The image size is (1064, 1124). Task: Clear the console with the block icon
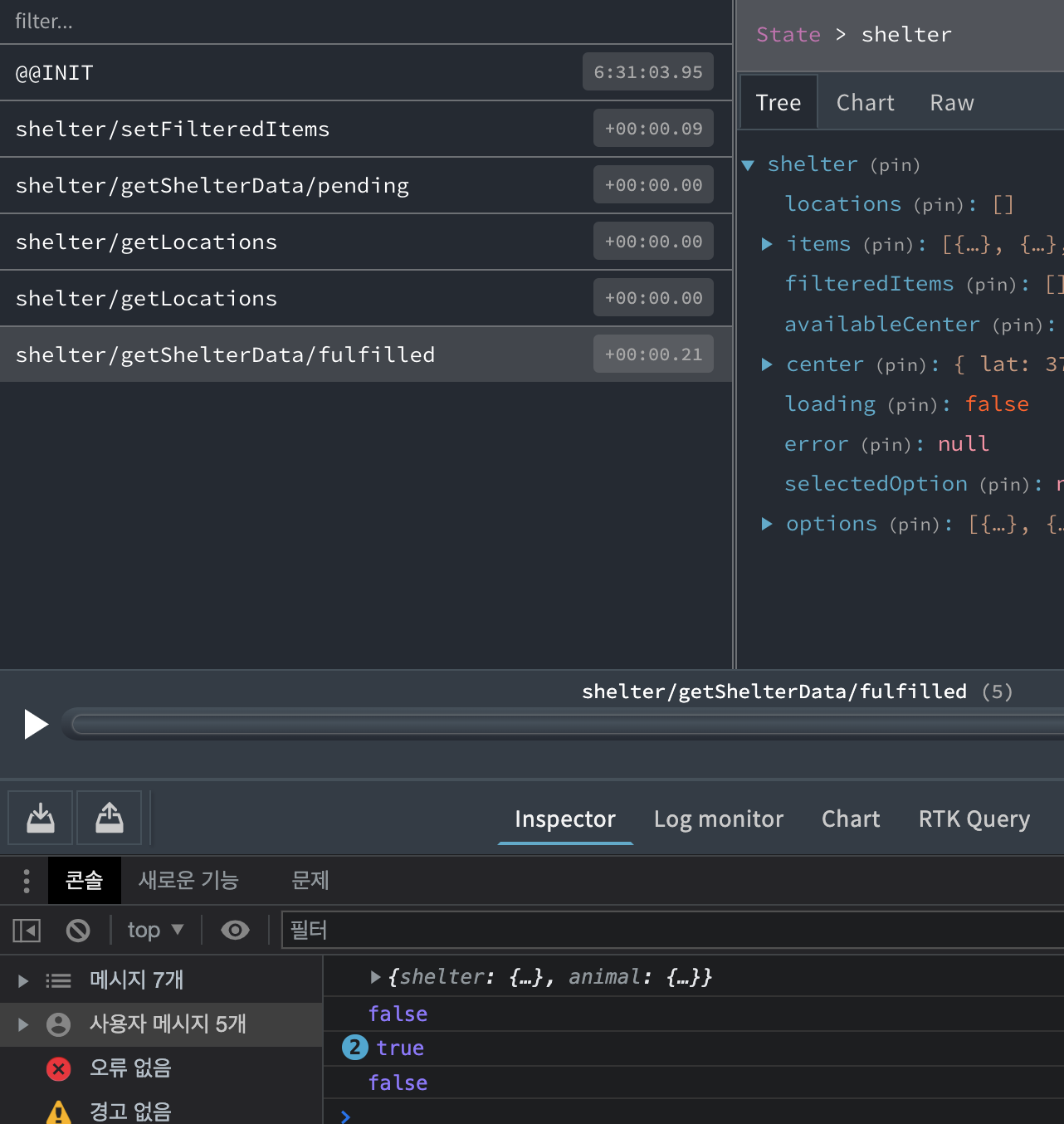(x=78, y=931)
